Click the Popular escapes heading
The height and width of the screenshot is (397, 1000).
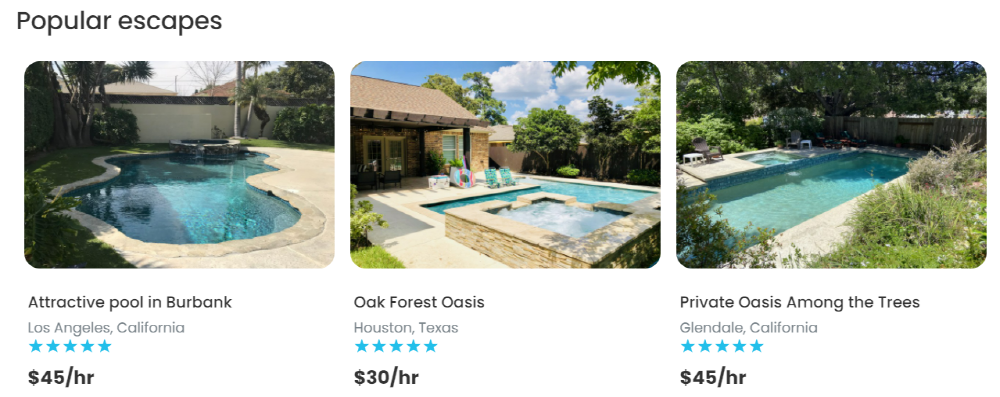coord(119,20)
